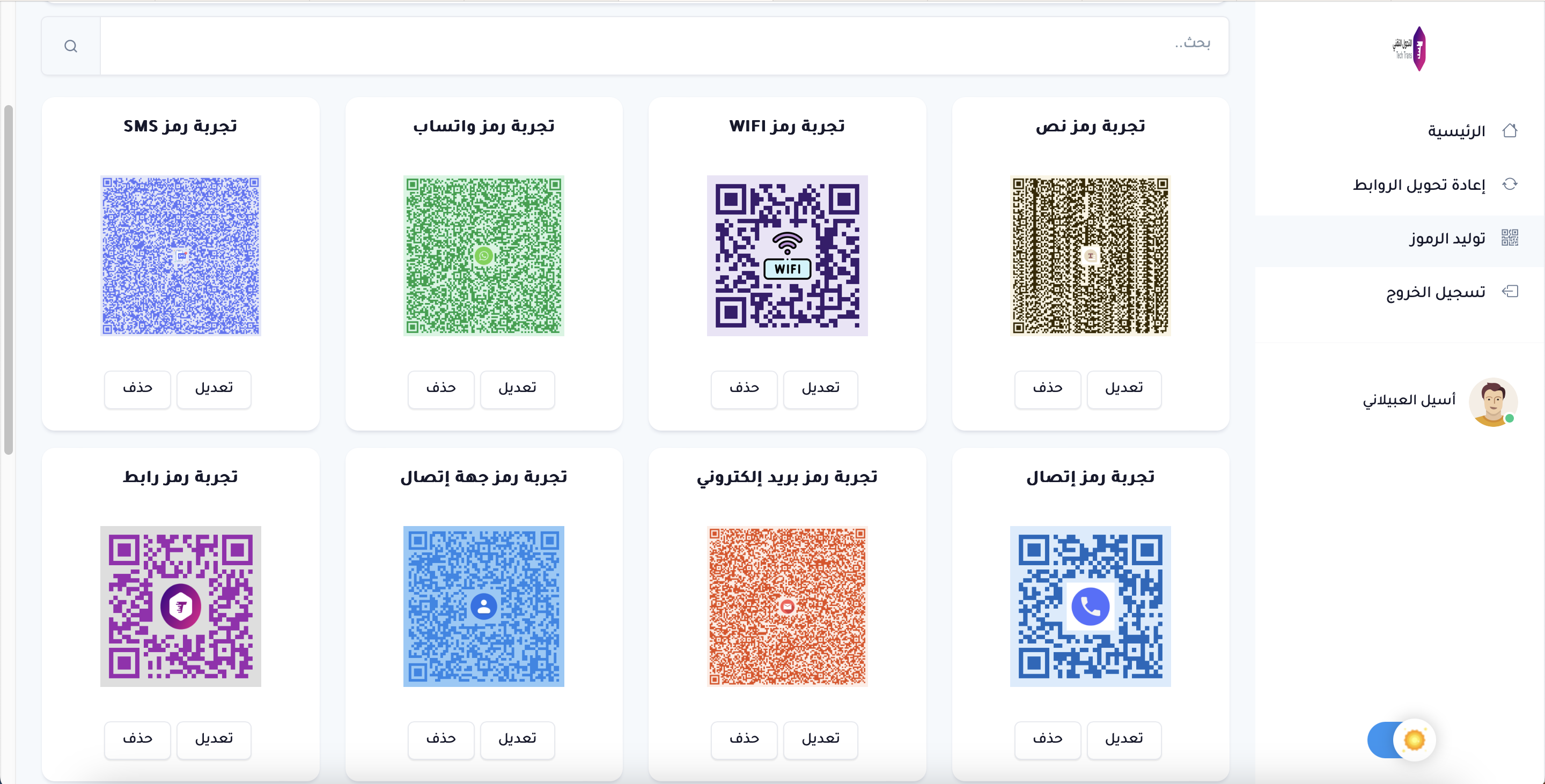Click the home icon beside الرئيسية
The width and height of the screenshot is (1545, 784).
coord(1510,131)
